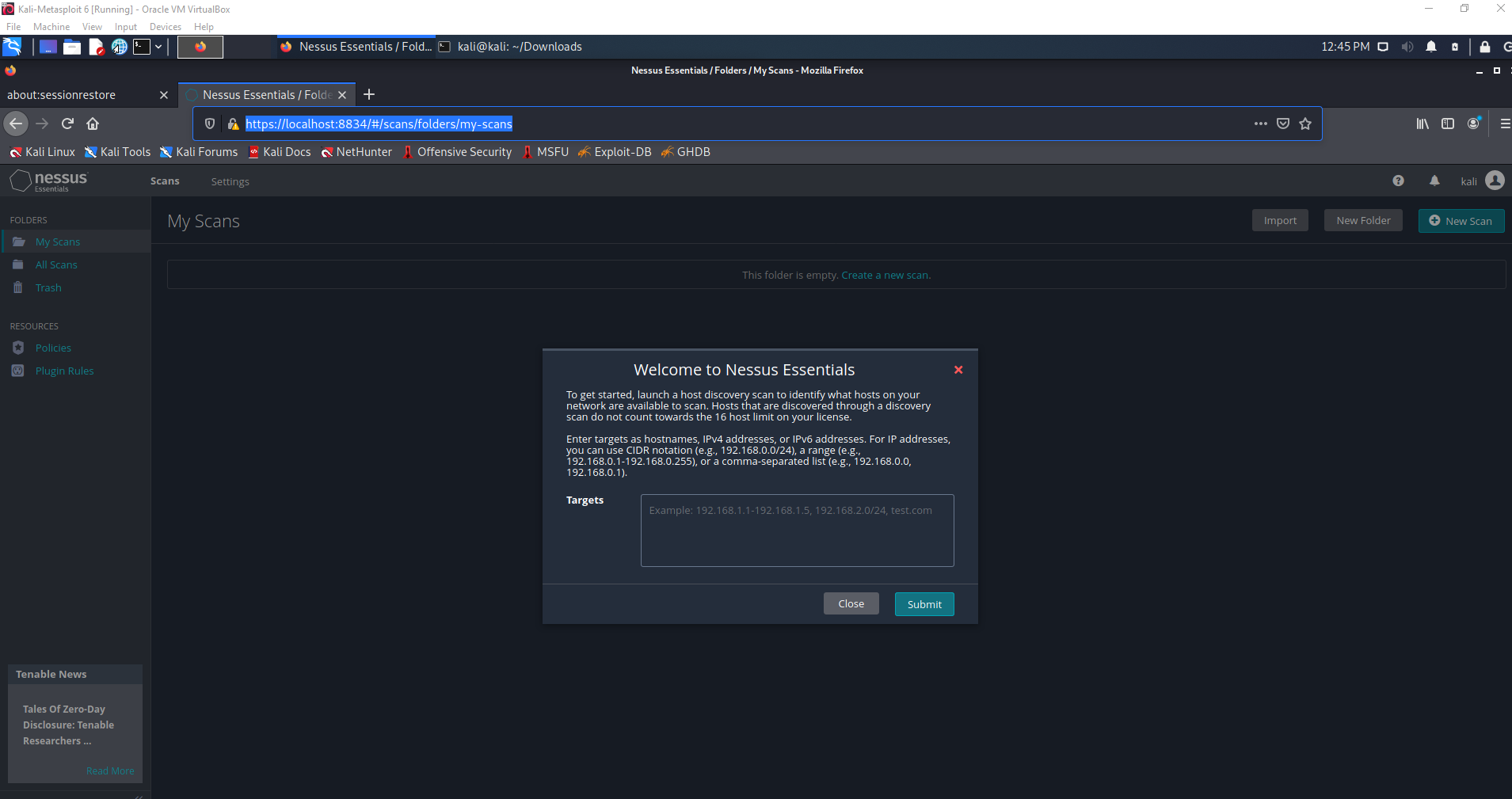Screen dimensions: 1512x799
Task: Close the Welcome dialog with red X
Action: click(x=958, y=370)
